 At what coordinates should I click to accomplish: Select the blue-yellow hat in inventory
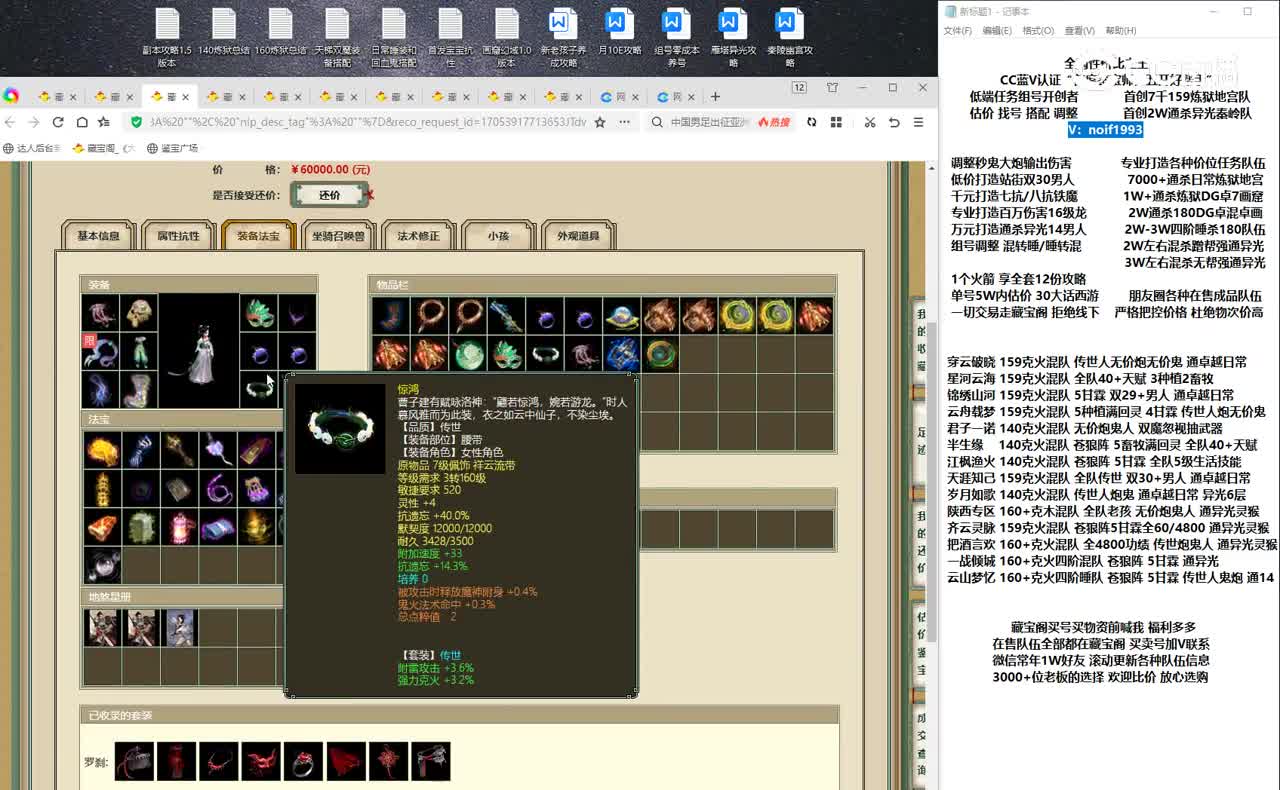pos(622,316)
